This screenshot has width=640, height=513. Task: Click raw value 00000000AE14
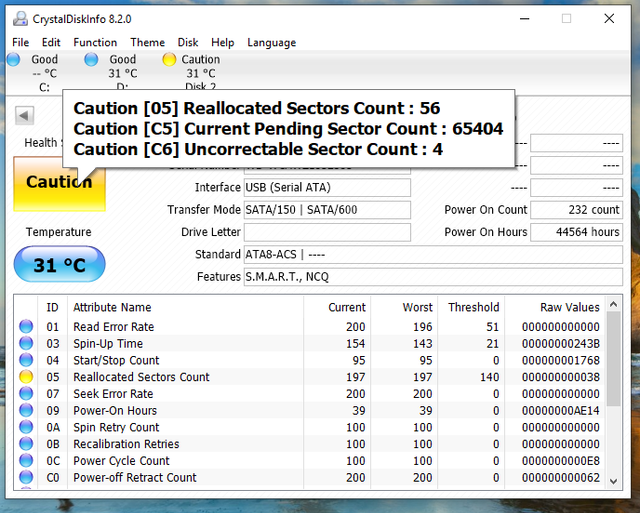pos(561,411)
